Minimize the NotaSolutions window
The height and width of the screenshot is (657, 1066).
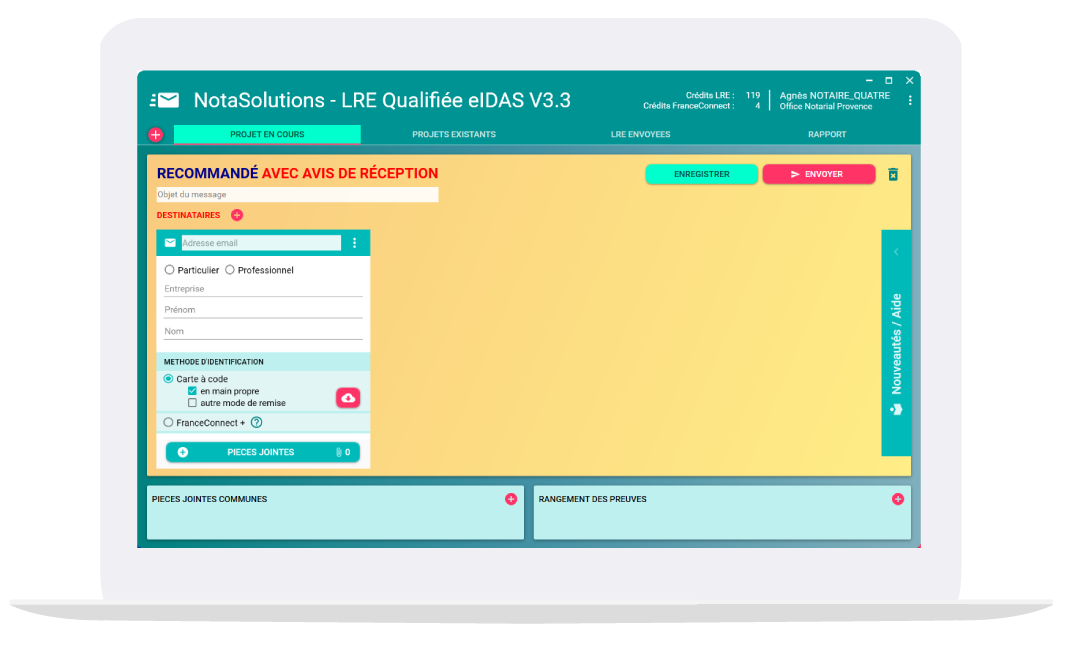point(869,80)
